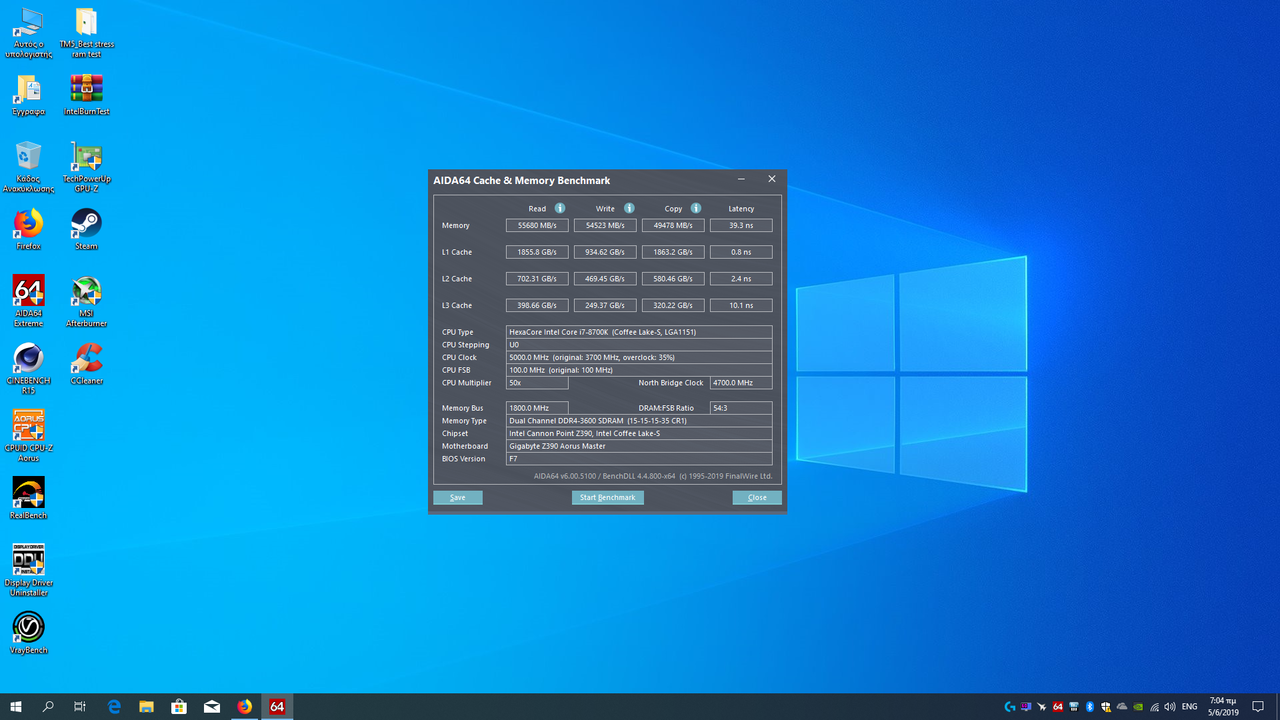Open Mail app from taskbar

212,707
